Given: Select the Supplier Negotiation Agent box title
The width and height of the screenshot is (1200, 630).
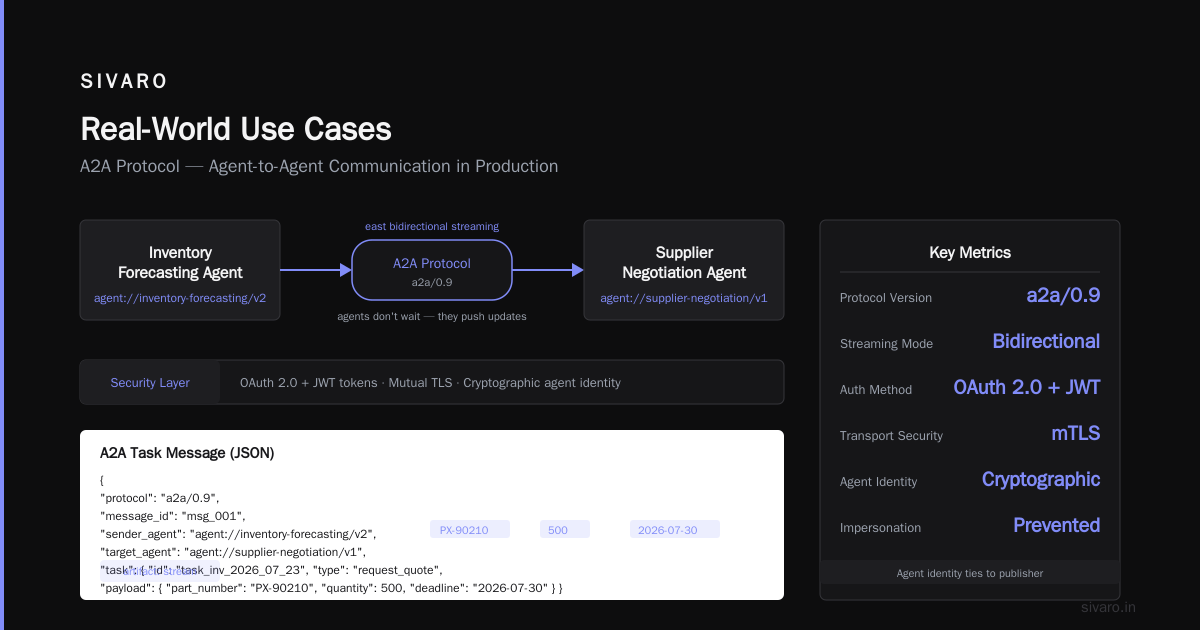Looking at the screenshot, I should 684,262.
